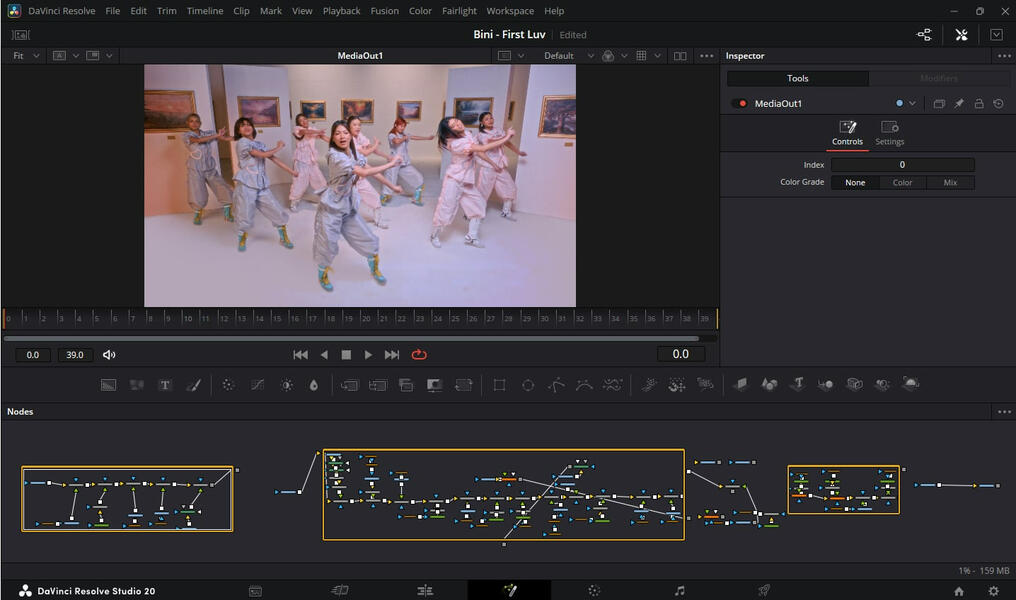Add a Rectangle mask node

(499, 384)
